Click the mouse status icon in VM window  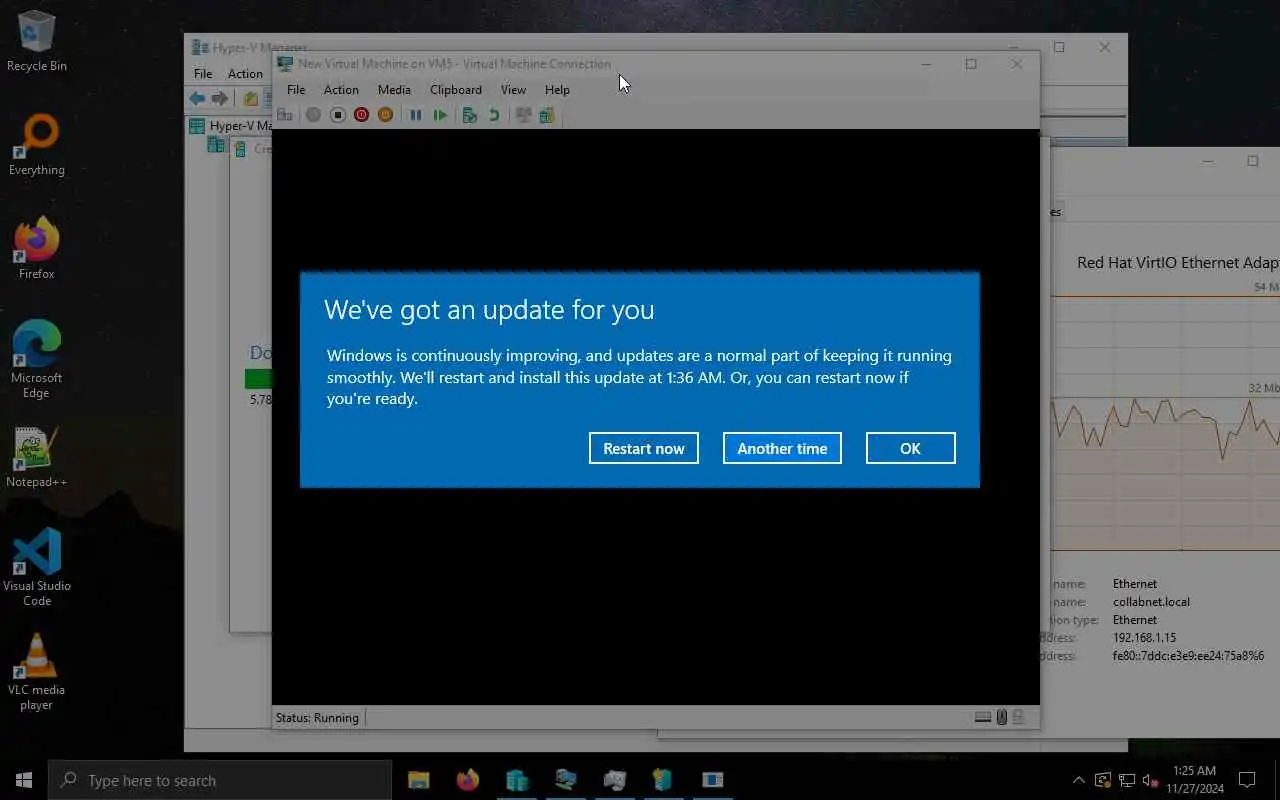point(1002,717)
